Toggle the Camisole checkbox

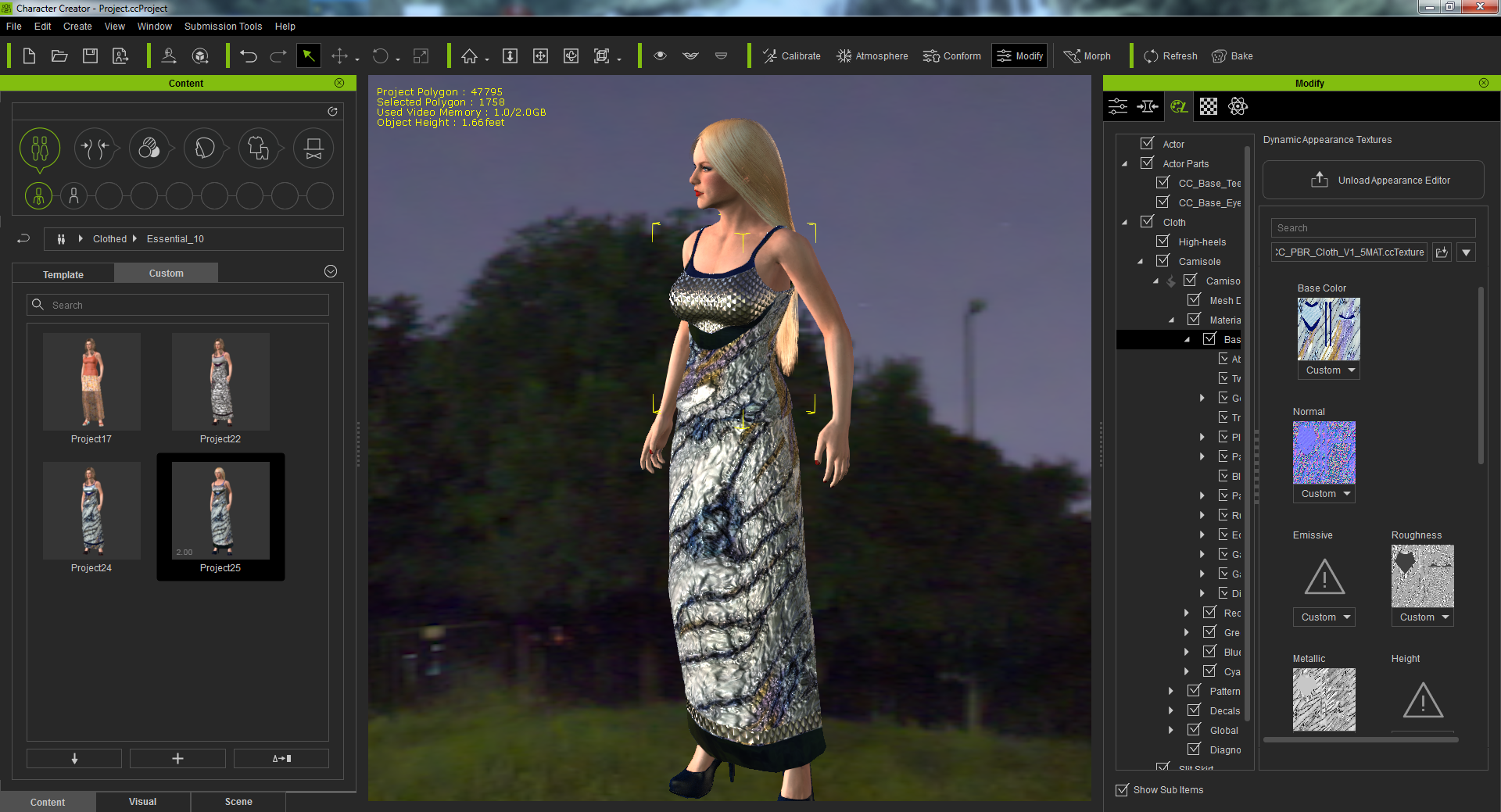click(x=1163, y=261)
